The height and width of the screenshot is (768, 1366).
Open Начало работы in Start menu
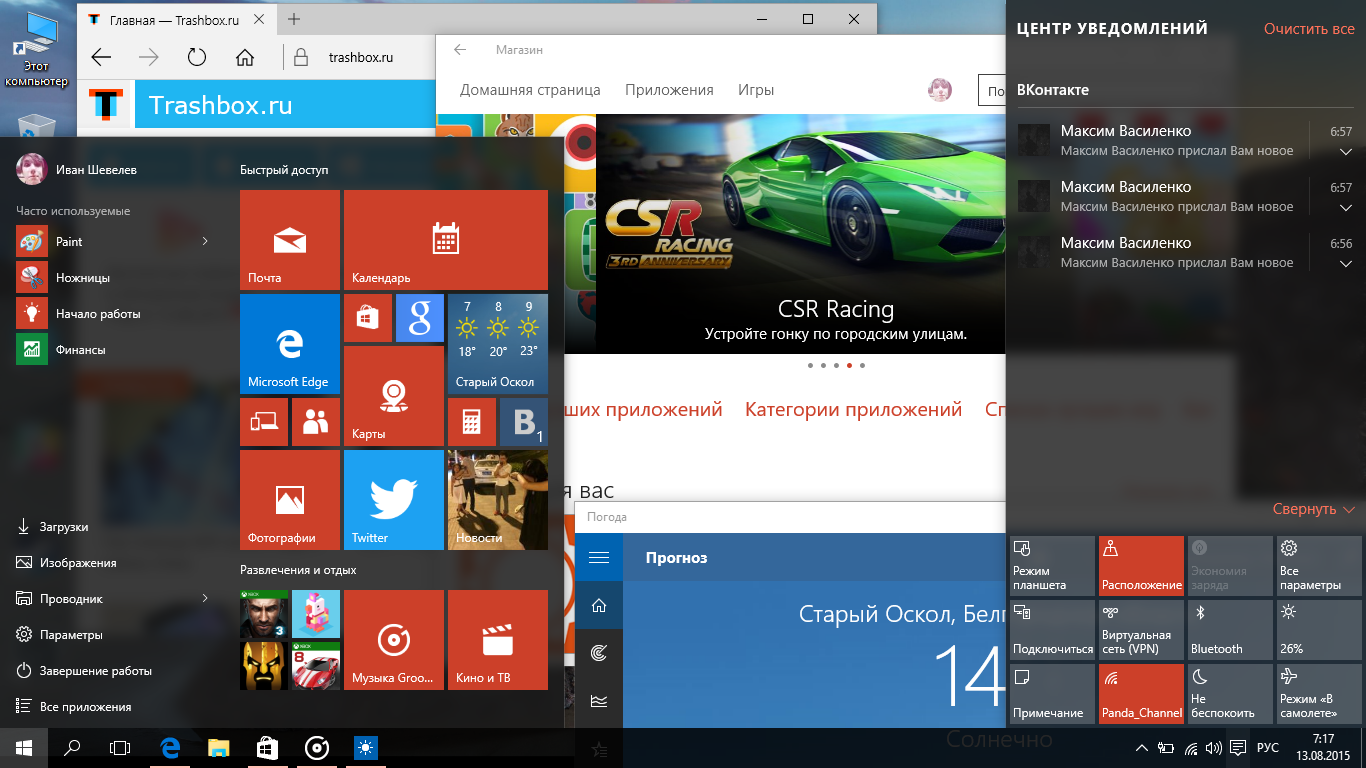click(x=116, y=314)
